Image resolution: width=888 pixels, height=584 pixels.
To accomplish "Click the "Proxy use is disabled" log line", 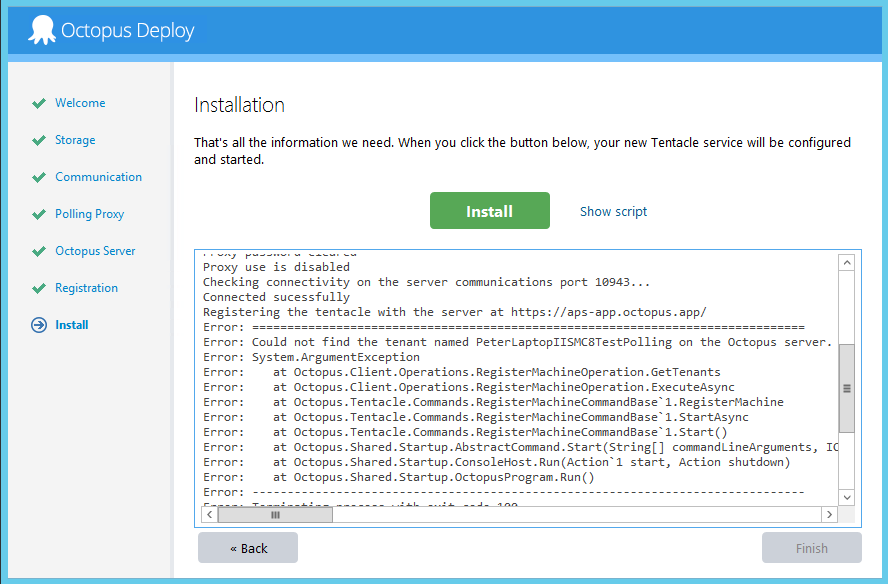I will pos(276,267).
